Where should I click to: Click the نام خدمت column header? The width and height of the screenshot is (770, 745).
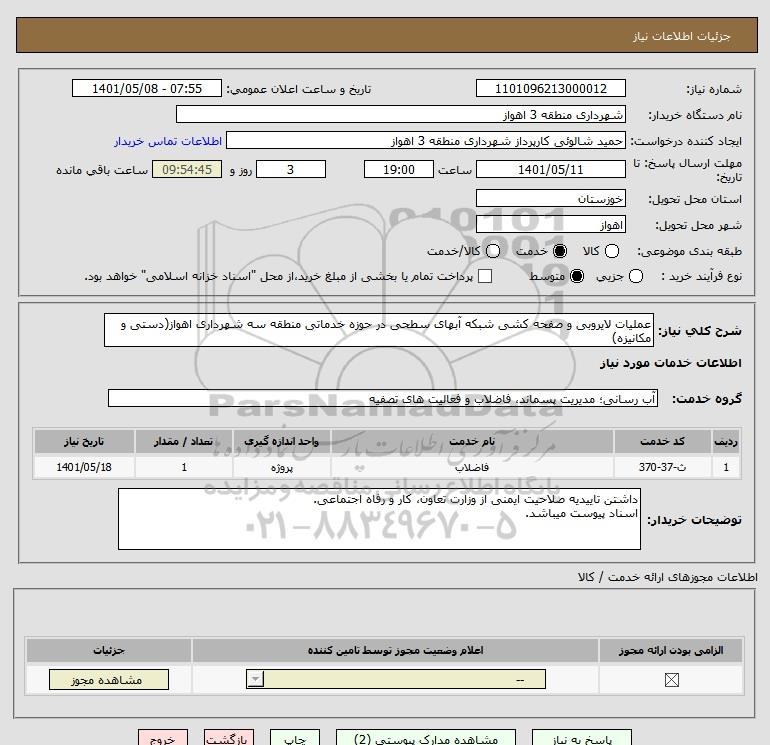click(x=472, y=441)
